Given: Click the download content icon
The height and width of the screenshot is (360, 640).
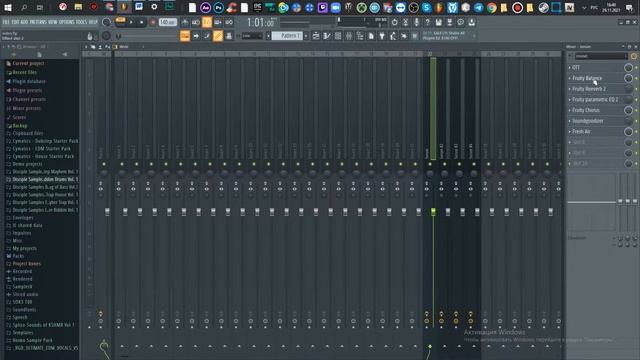Looking at the screenshot, I should pyautogui.click(x=471, y=22).
